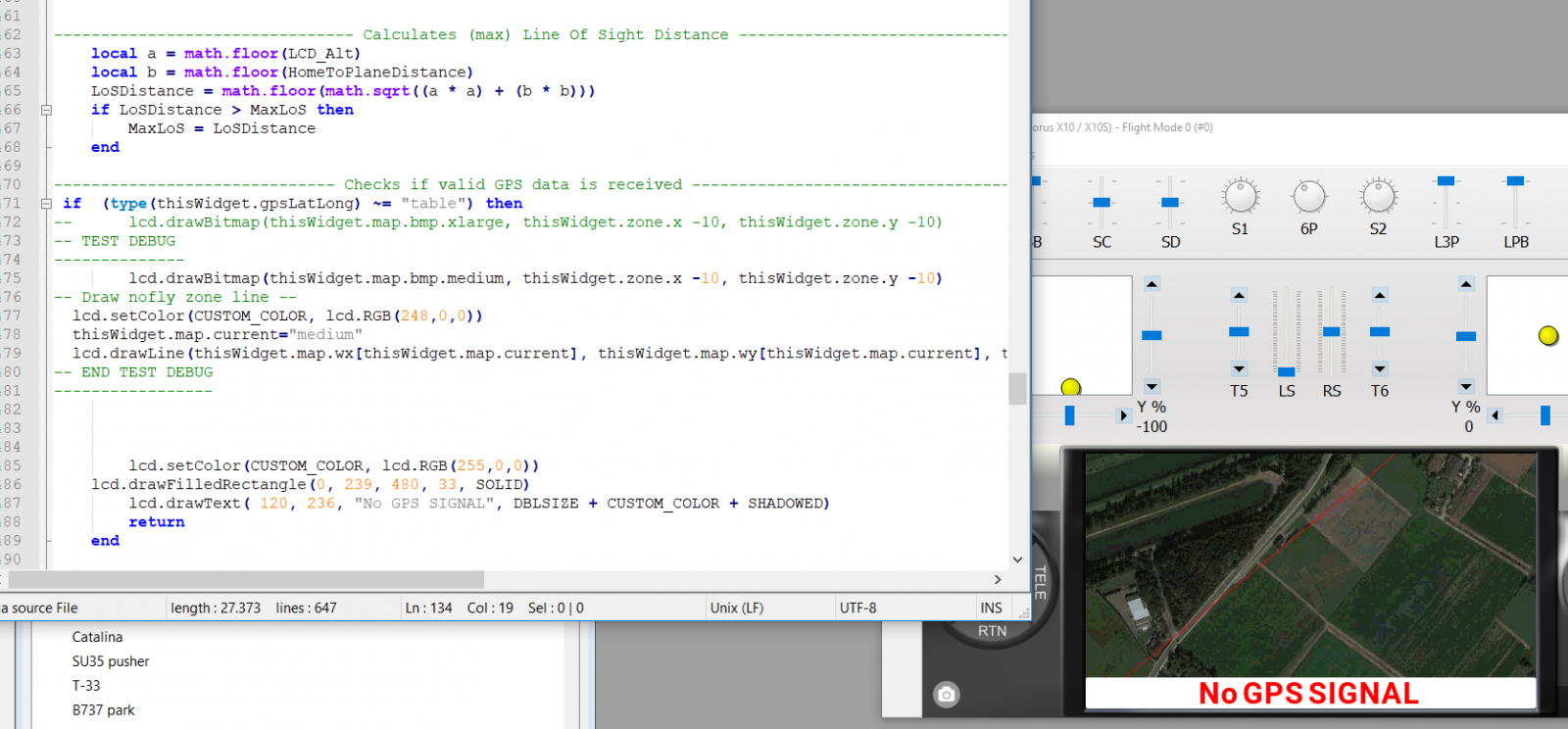The width and height of the screenshot is (1568, 729).
Task: Click the T6 trim down arrow
Action: coord(1380,369)
